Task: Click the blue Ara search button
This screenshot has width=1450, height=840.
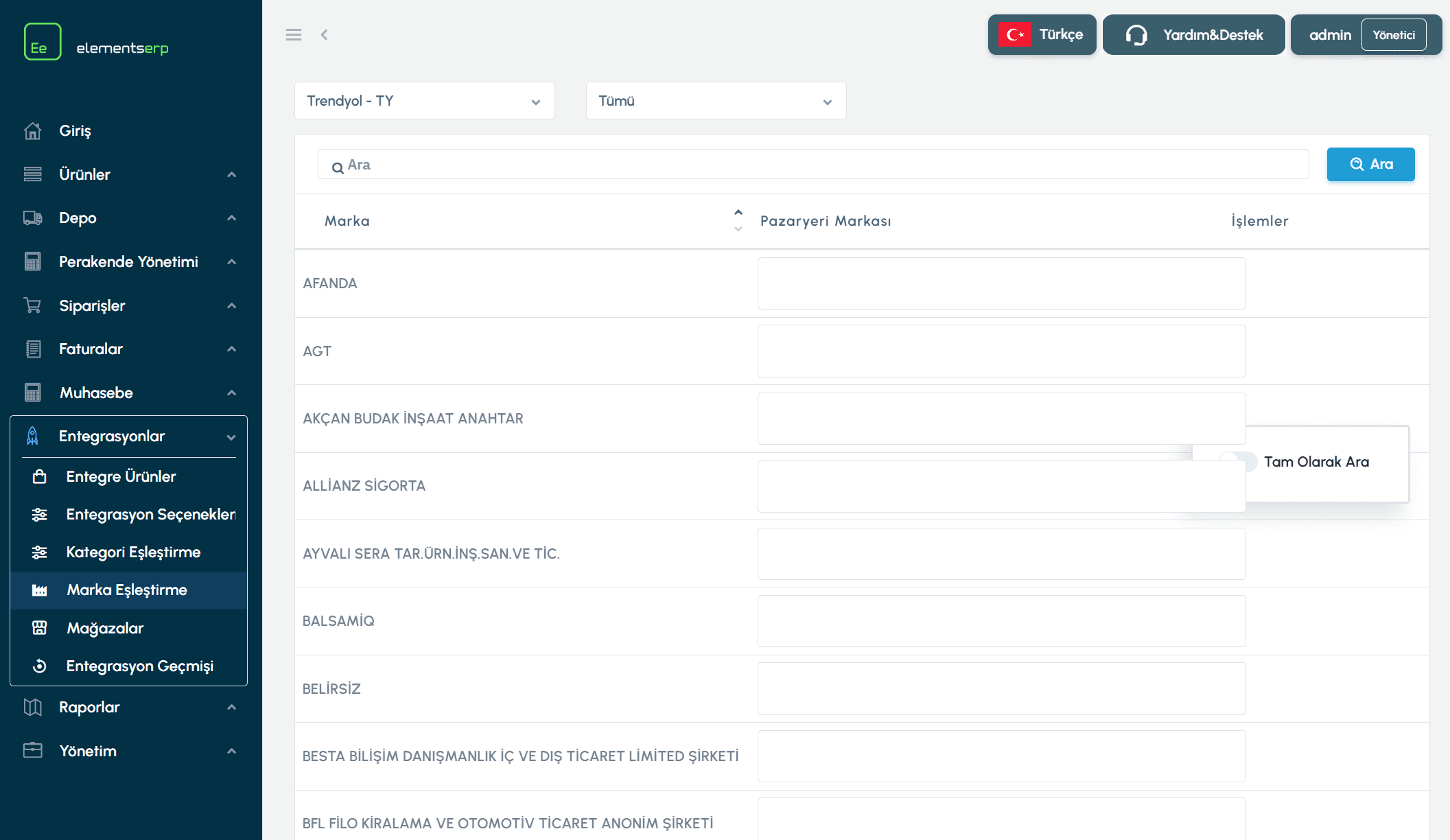Action: (x=1370, y=165)
